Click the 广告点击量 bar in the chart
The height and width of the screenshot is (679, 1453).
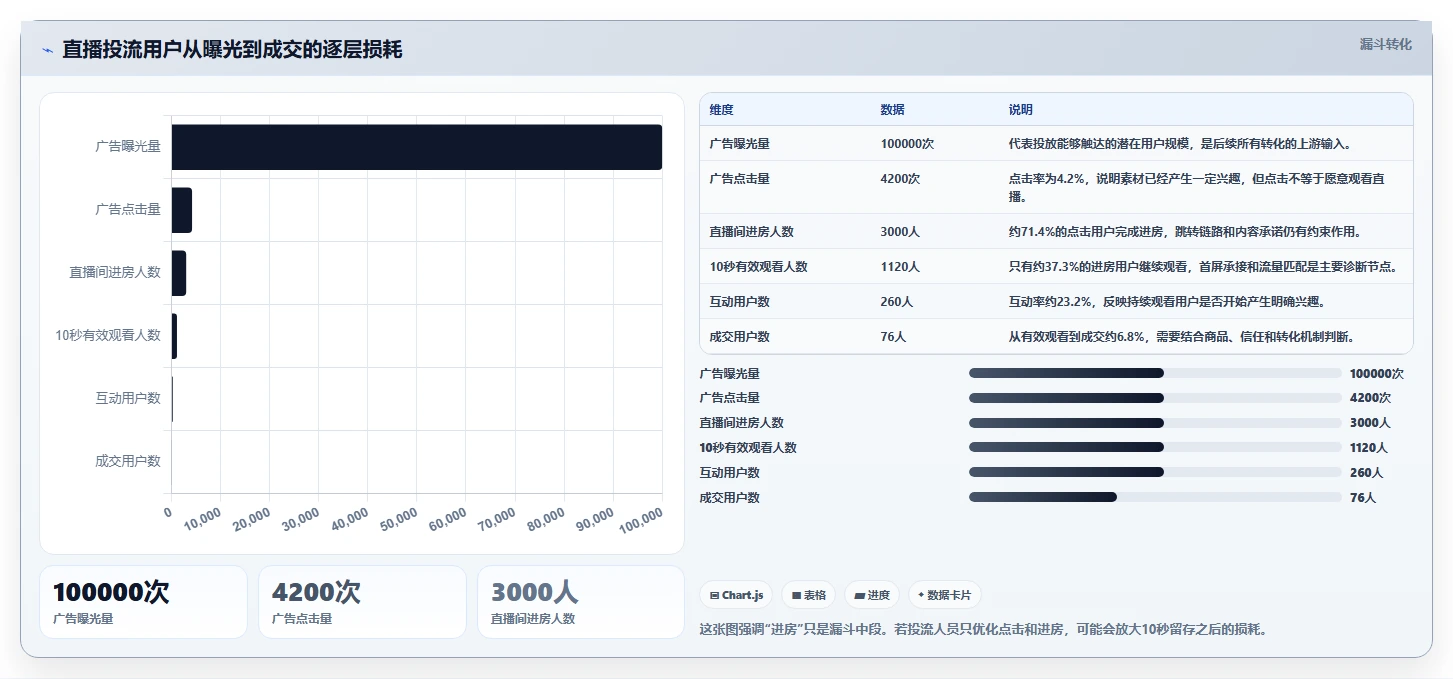182,210
